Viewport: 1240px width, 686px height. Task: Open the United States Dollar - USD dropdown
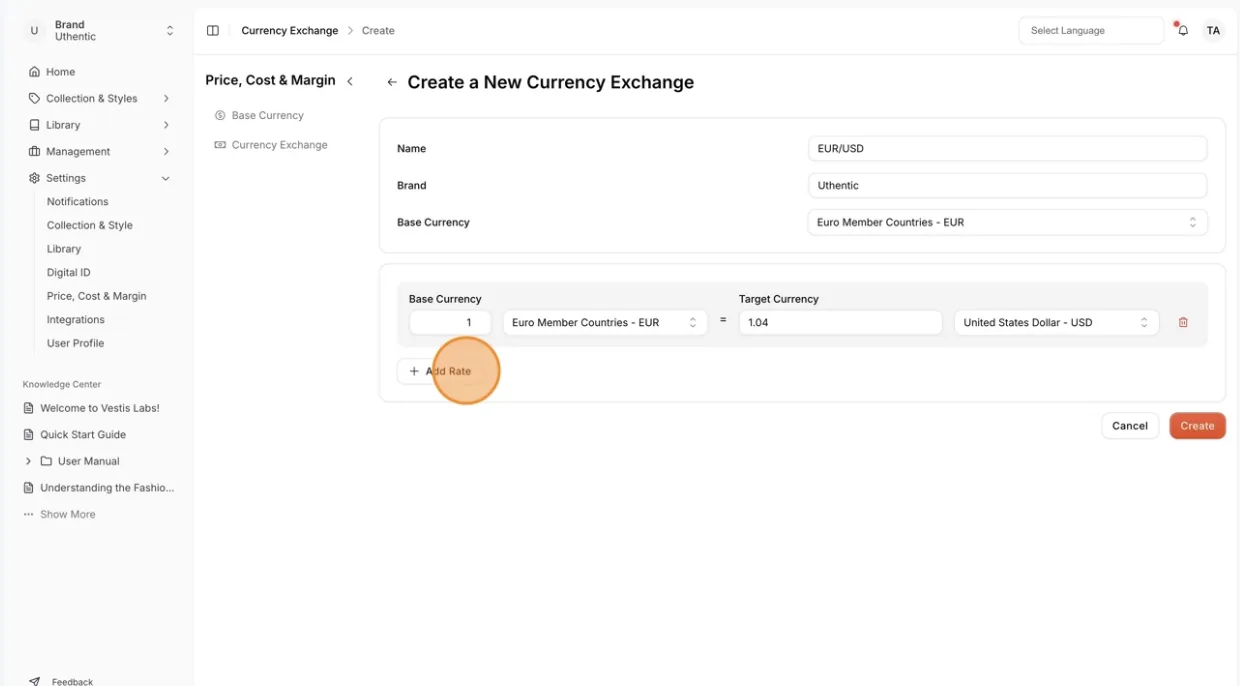click(x=1056, y=323)
